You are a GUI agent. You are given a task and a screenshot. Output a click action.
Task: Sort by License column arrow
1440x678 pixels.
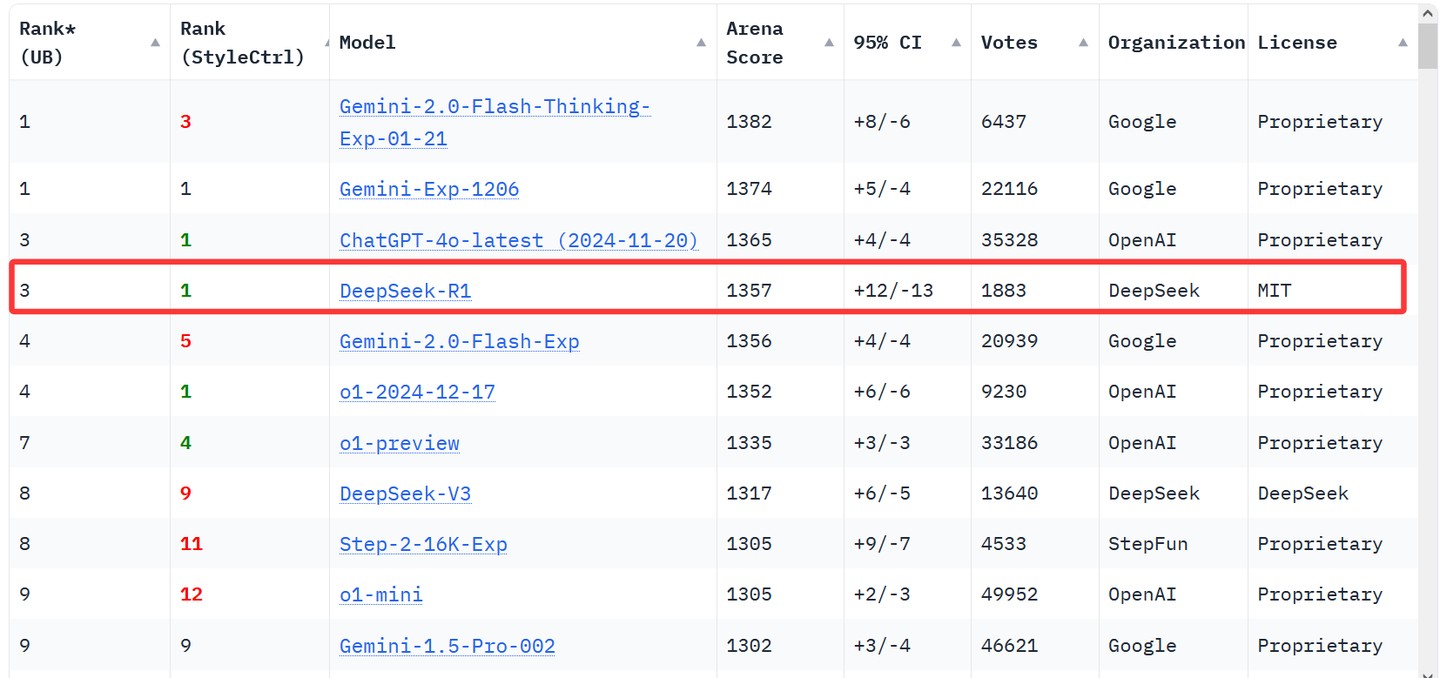[x=1404, y=43]
